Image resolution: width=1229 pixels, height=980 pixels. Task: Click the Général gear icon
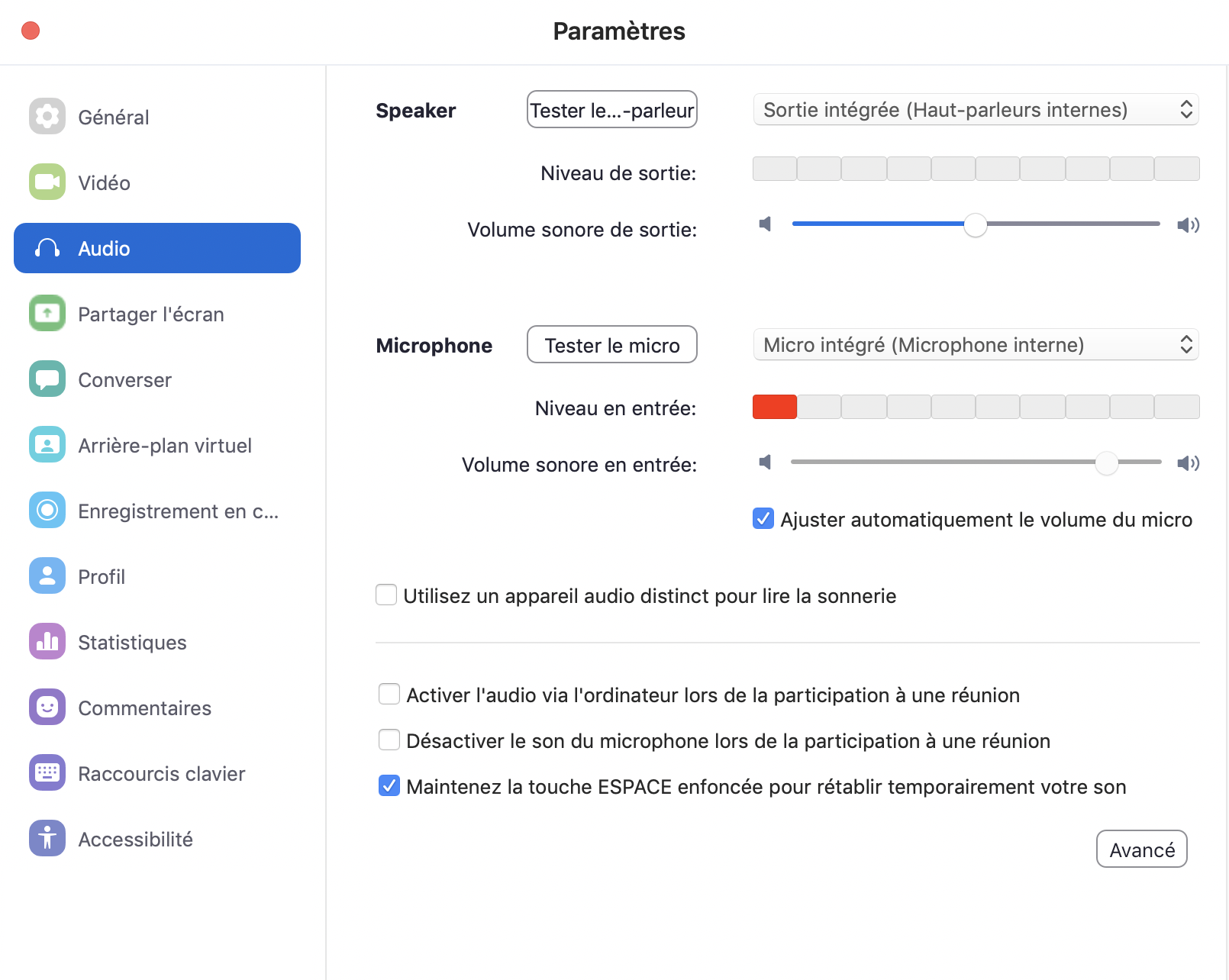47,117
